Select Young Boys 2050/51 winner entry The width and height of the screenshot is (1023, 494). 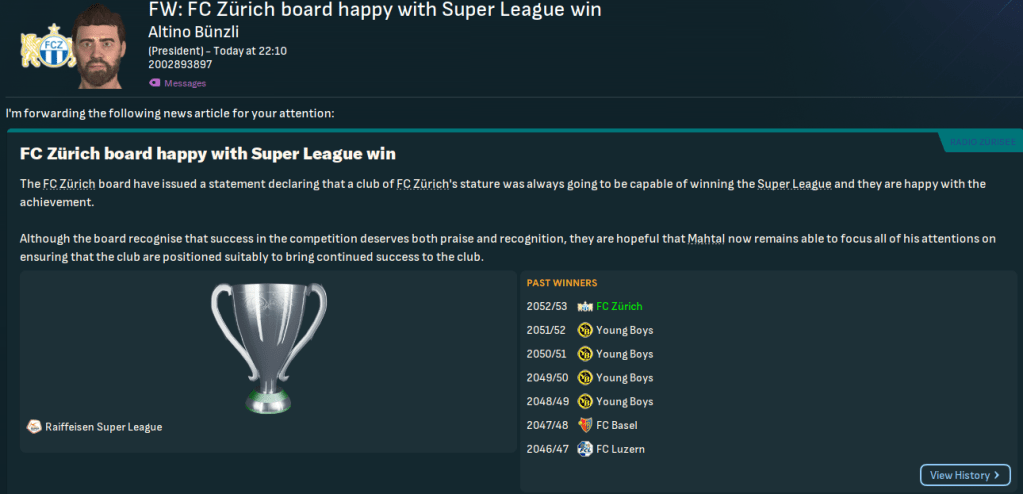(624, 354)
